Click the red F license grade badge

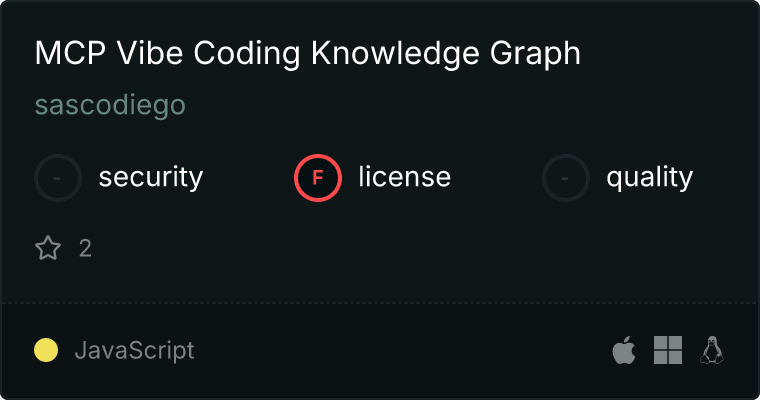click(318, 178)
